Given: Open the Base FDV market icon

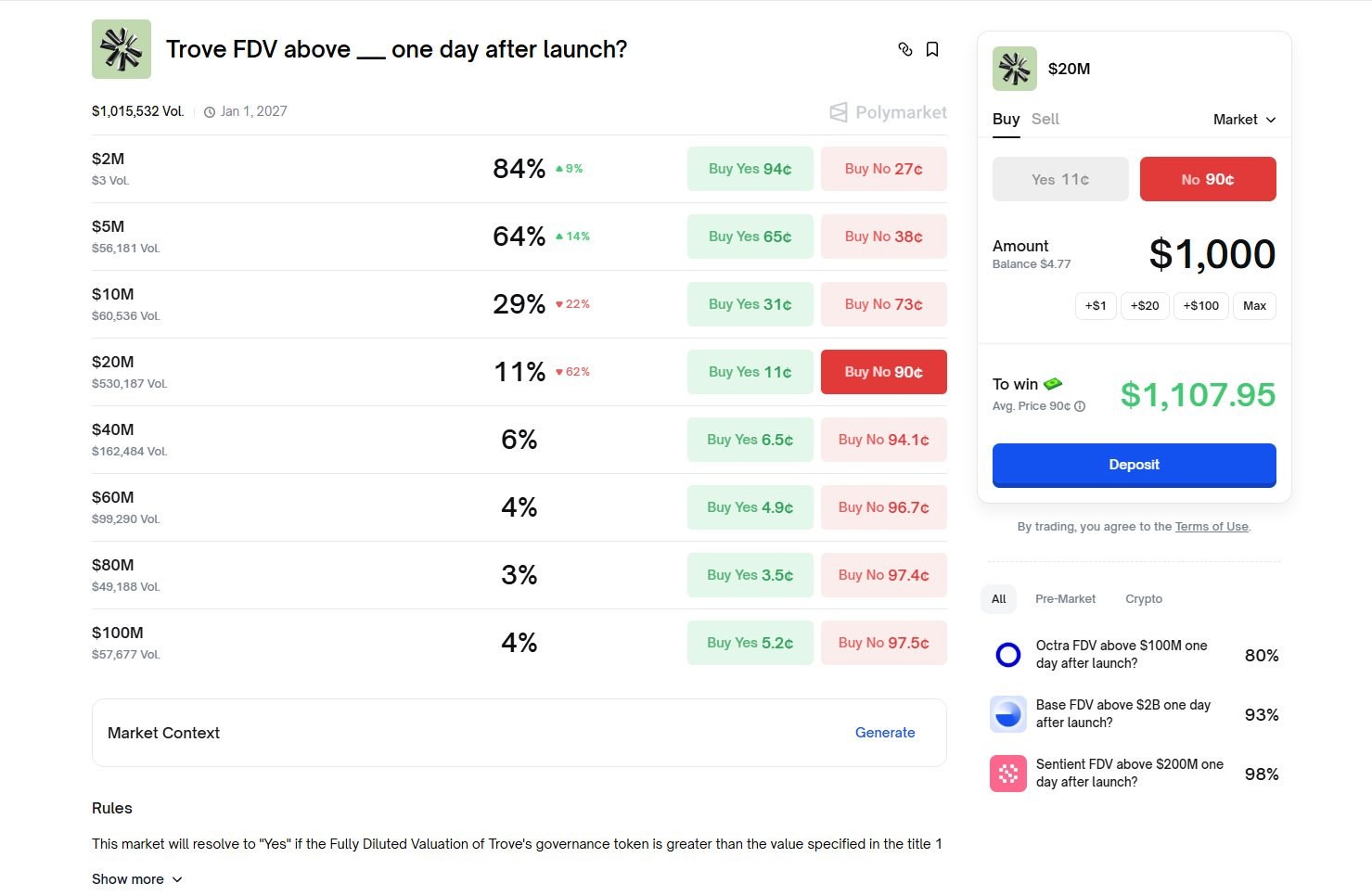Looking at the screenshot, I should [x=1008, y=714].
